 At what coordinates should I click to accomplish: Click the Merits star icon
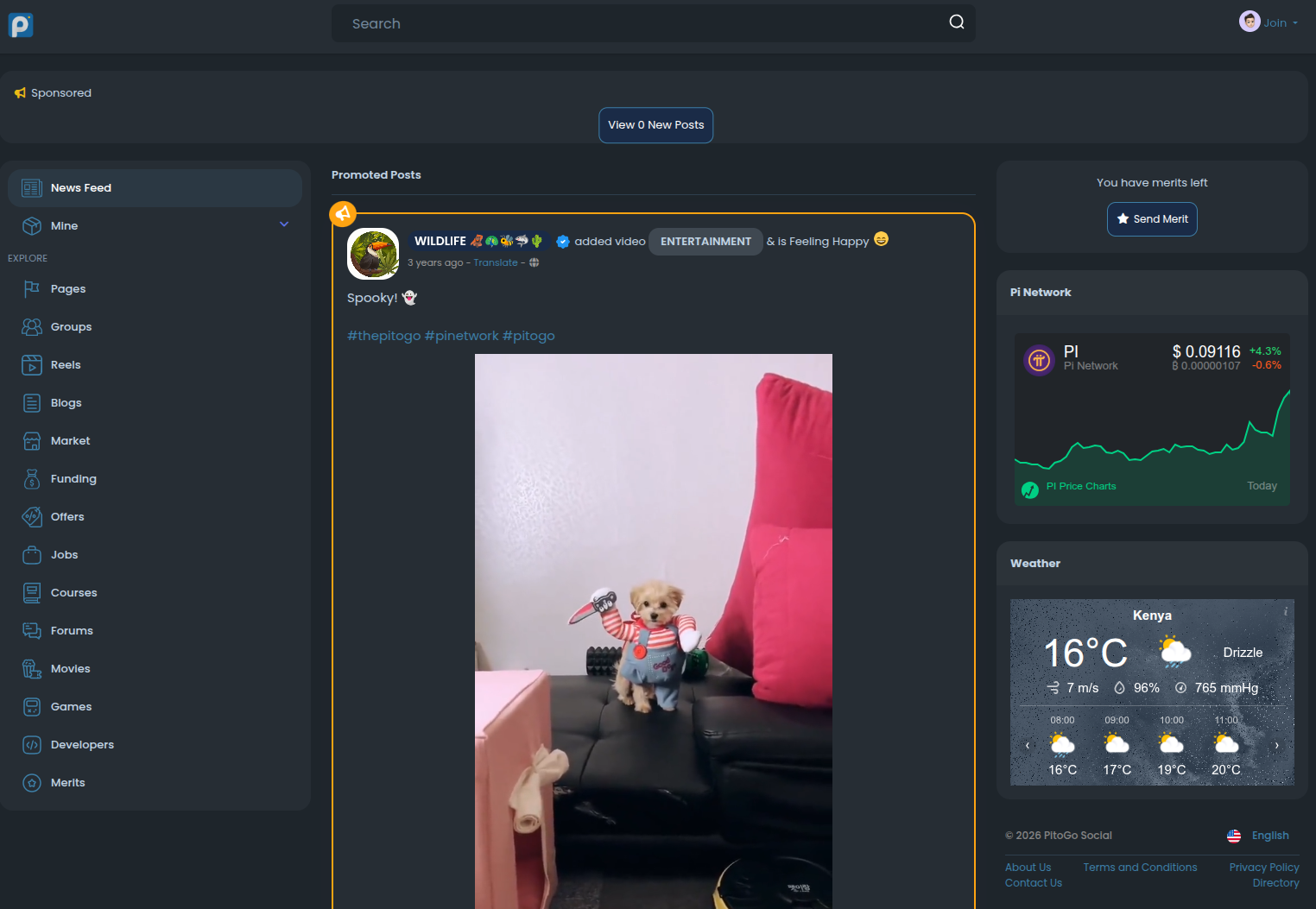(32, 783)
